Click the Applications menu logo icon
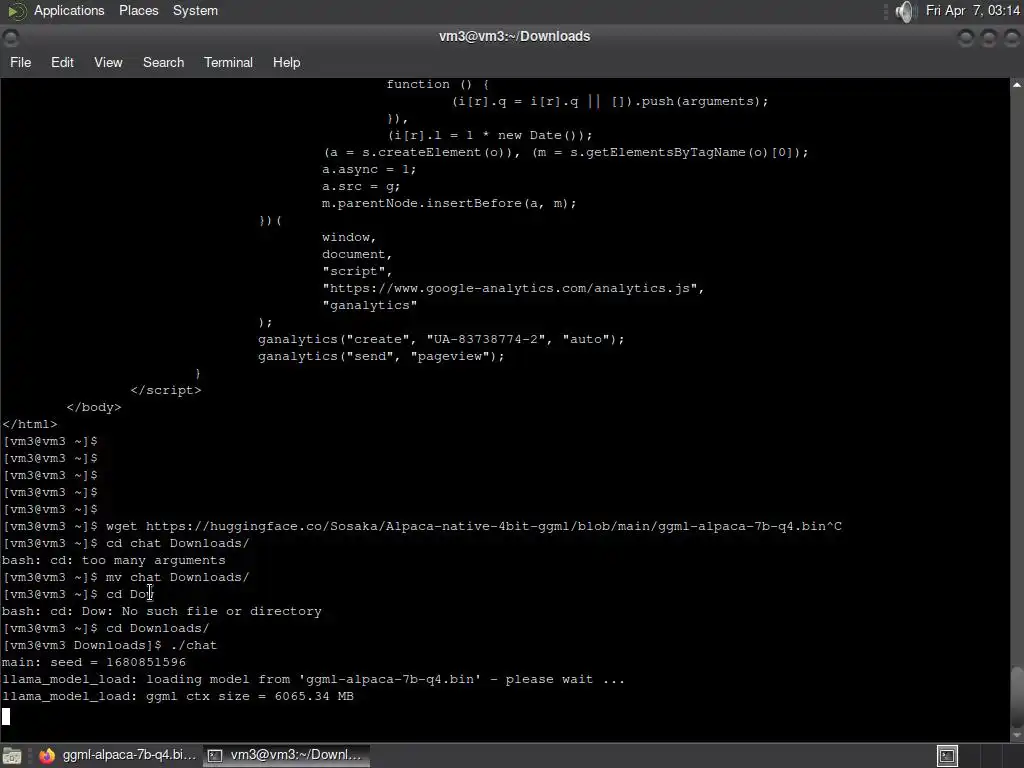This screenshot has height=768, width=1024. pos(17,10)
